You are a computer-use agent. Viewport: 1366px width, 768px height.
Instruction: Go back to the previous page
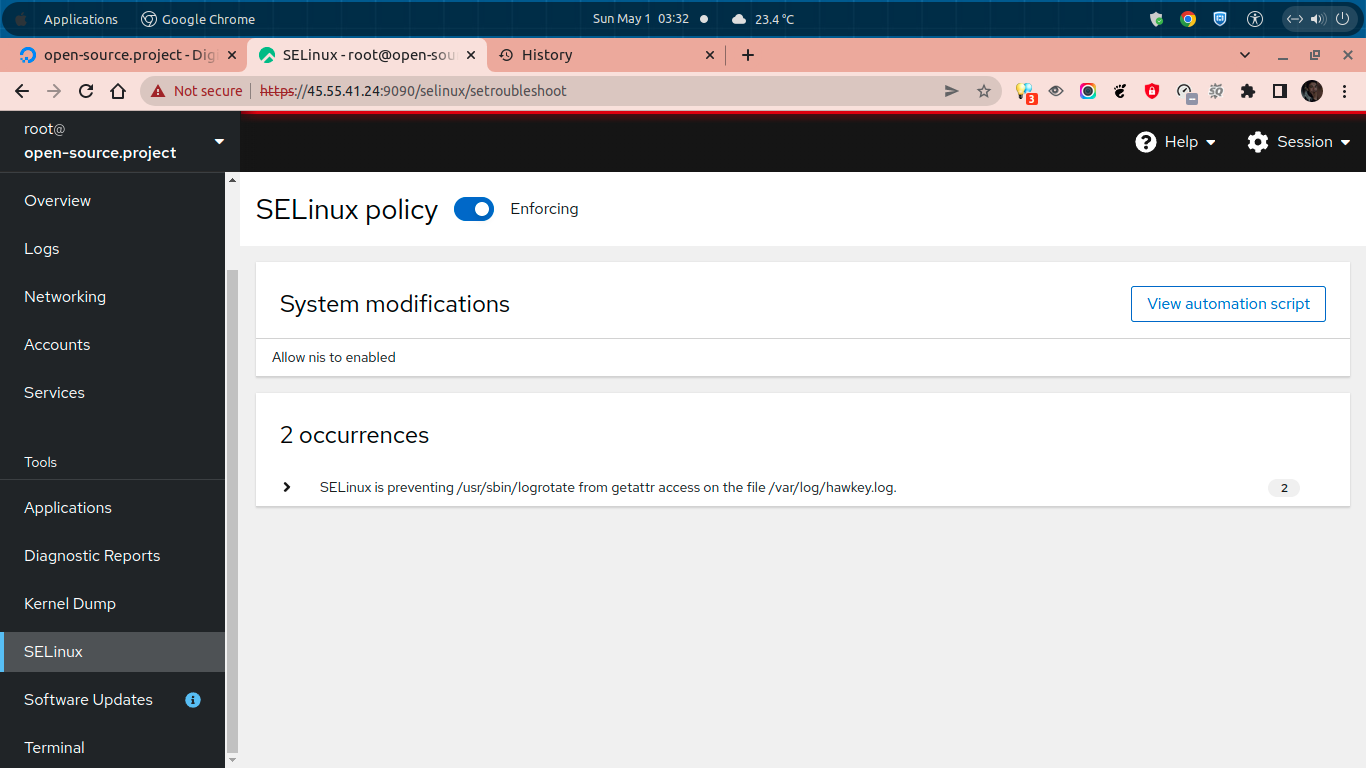(22, 91)
